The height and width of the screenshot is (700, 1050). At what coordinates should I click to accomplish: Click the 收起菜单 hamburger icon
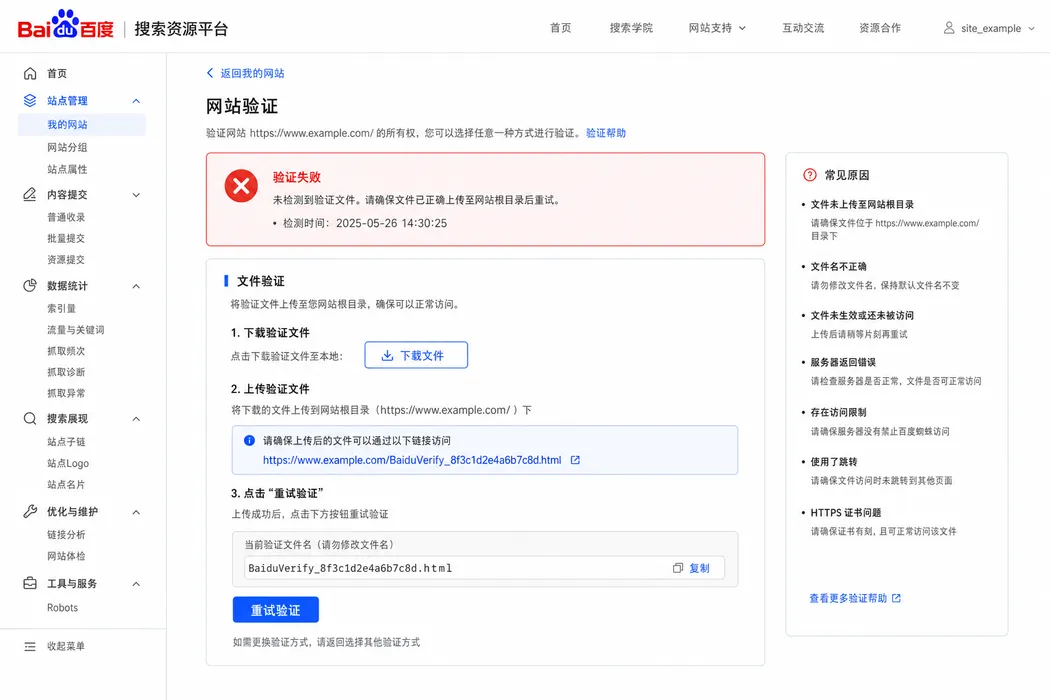coord(30,646)
